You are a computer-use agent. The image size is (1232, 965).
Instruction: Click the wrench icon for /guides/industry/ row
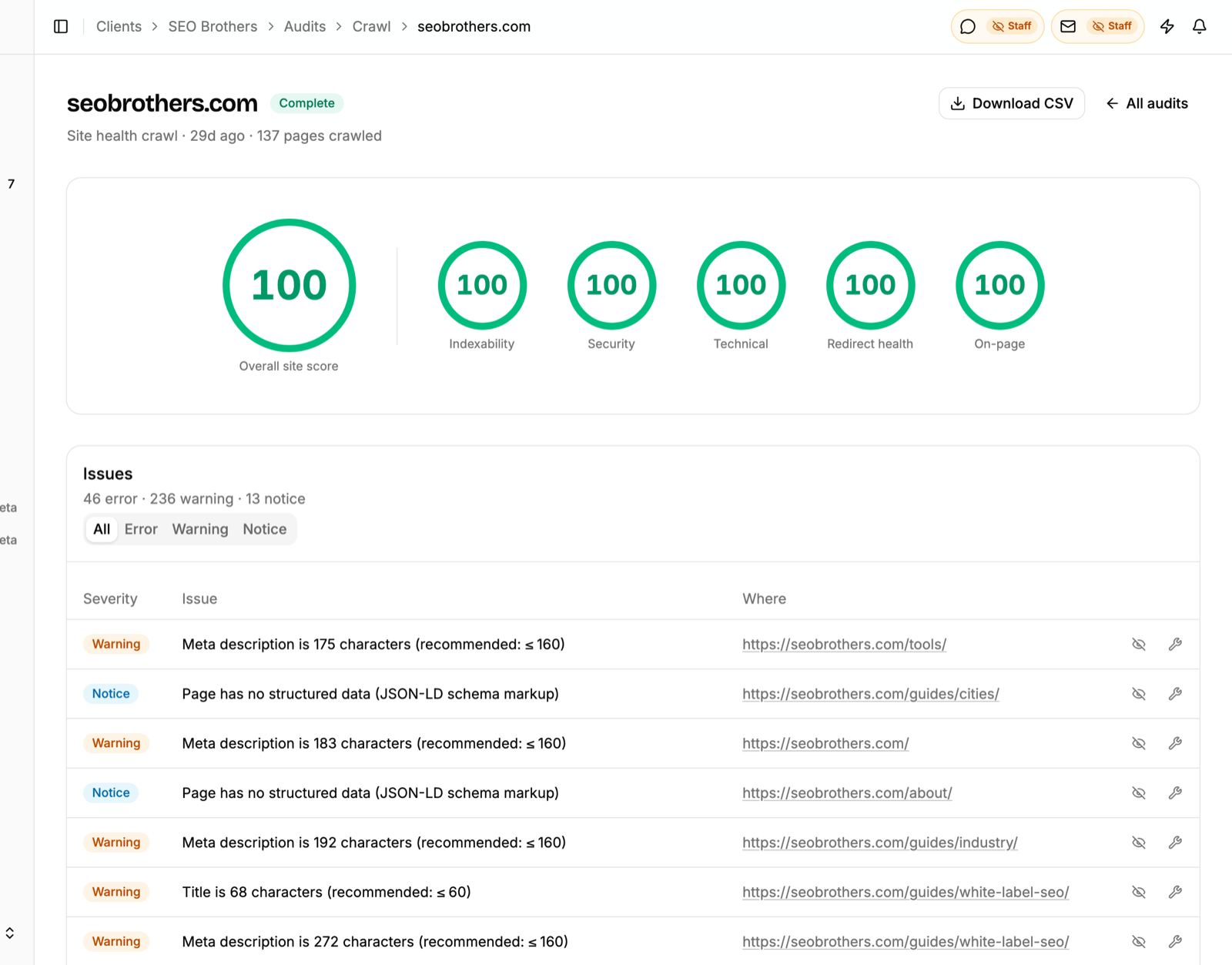coord(1175,843)
